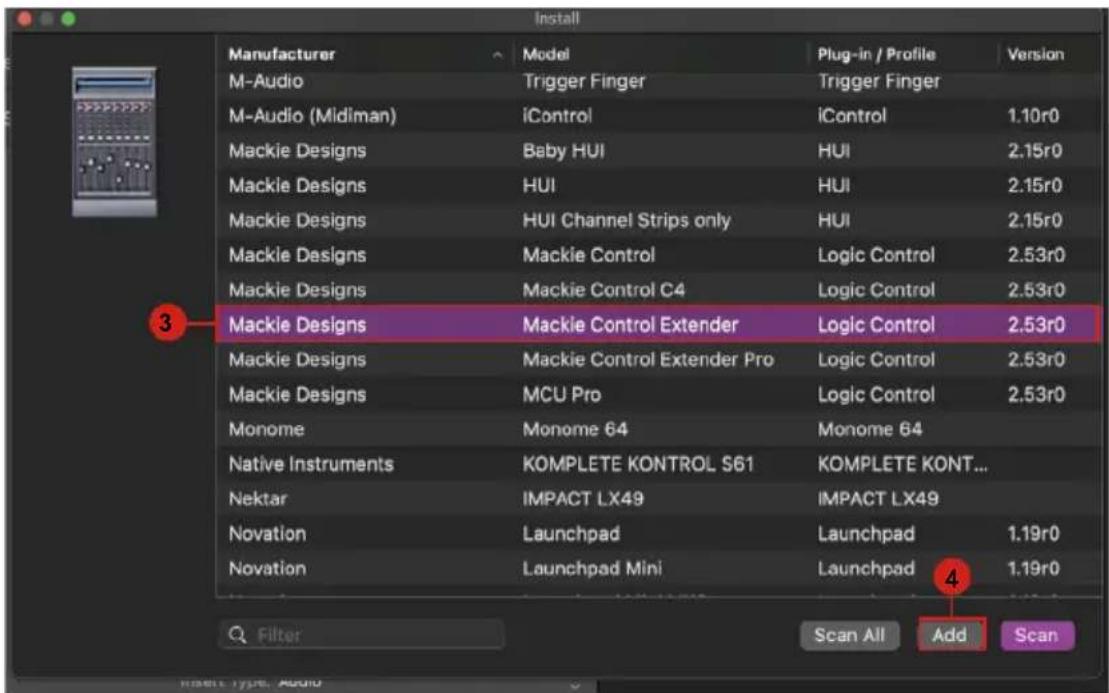Select the Nektar IMPACT LX49 row
The image size is (1109, 693).
[x=658, y=499]
